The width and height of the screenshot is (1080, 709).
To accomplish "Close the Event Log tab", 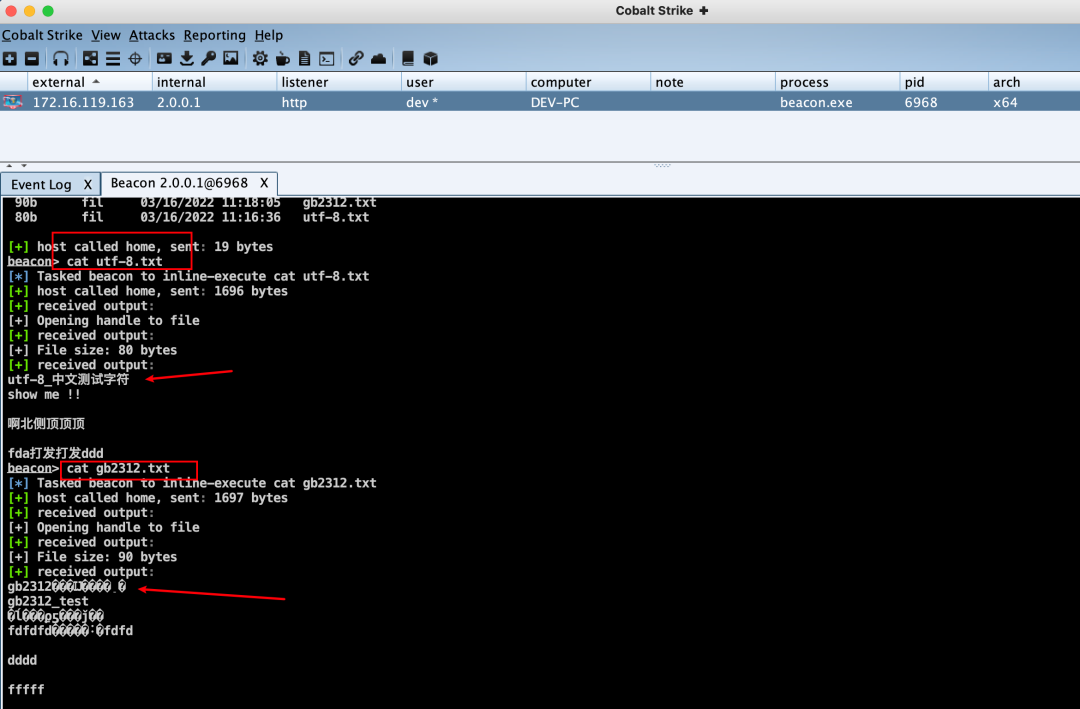I will pos(87,184).
